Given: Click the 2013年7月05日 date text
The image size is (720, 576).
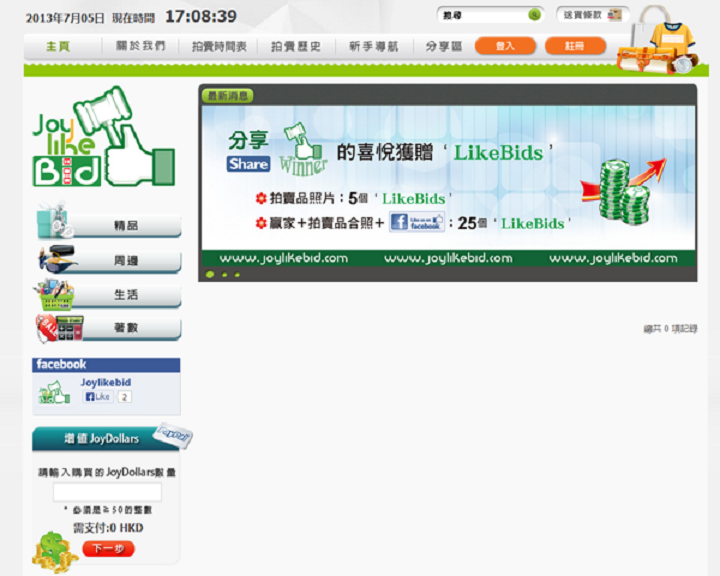Looking at the screenshot, I should point(65,18).
